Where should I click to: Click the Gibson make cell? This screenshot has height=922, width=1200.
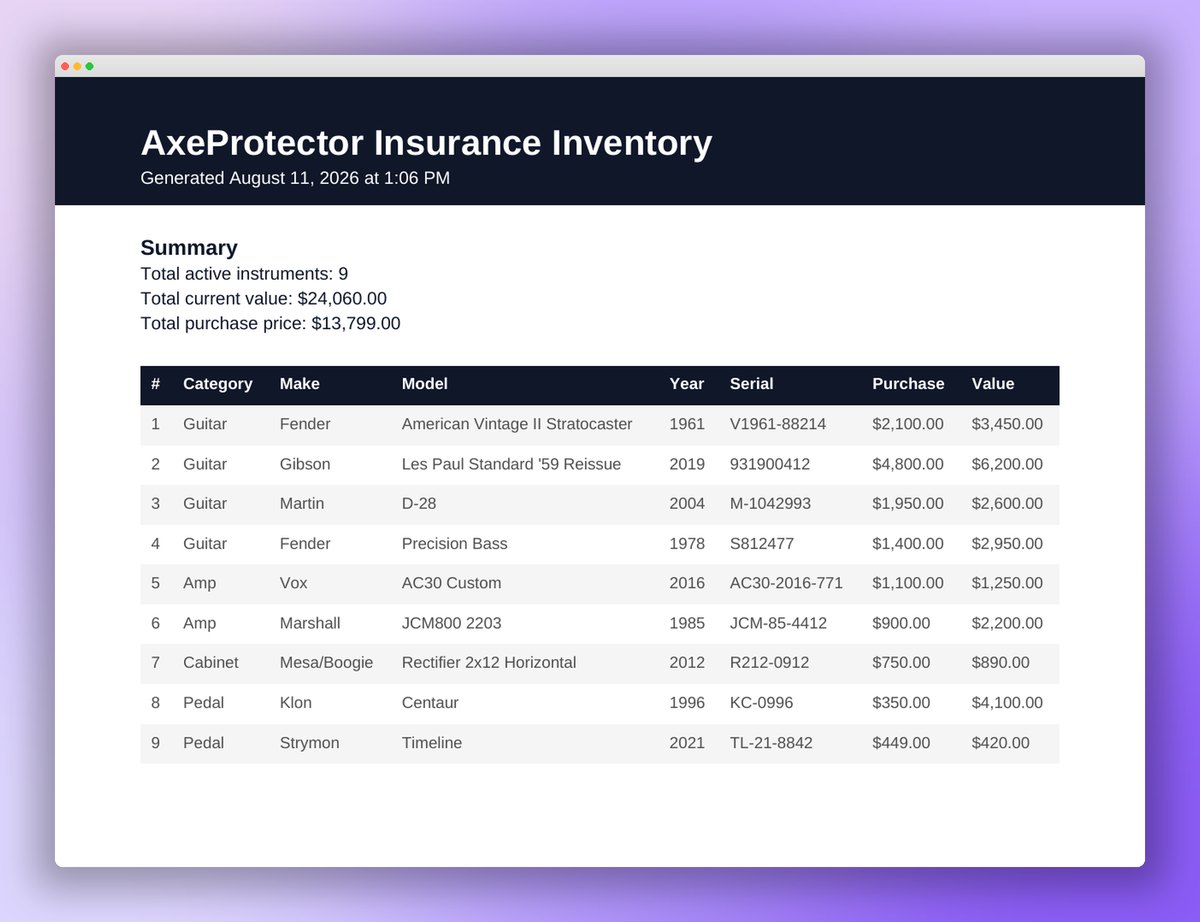pos(305,464)
